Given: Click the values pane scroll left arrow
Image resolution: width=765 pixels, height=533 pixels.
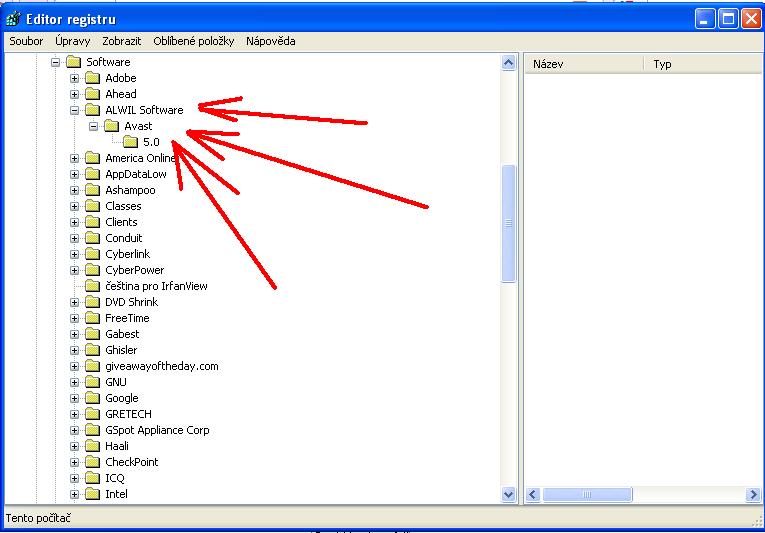Looking at the screenshot, I should tap(532, 495).
